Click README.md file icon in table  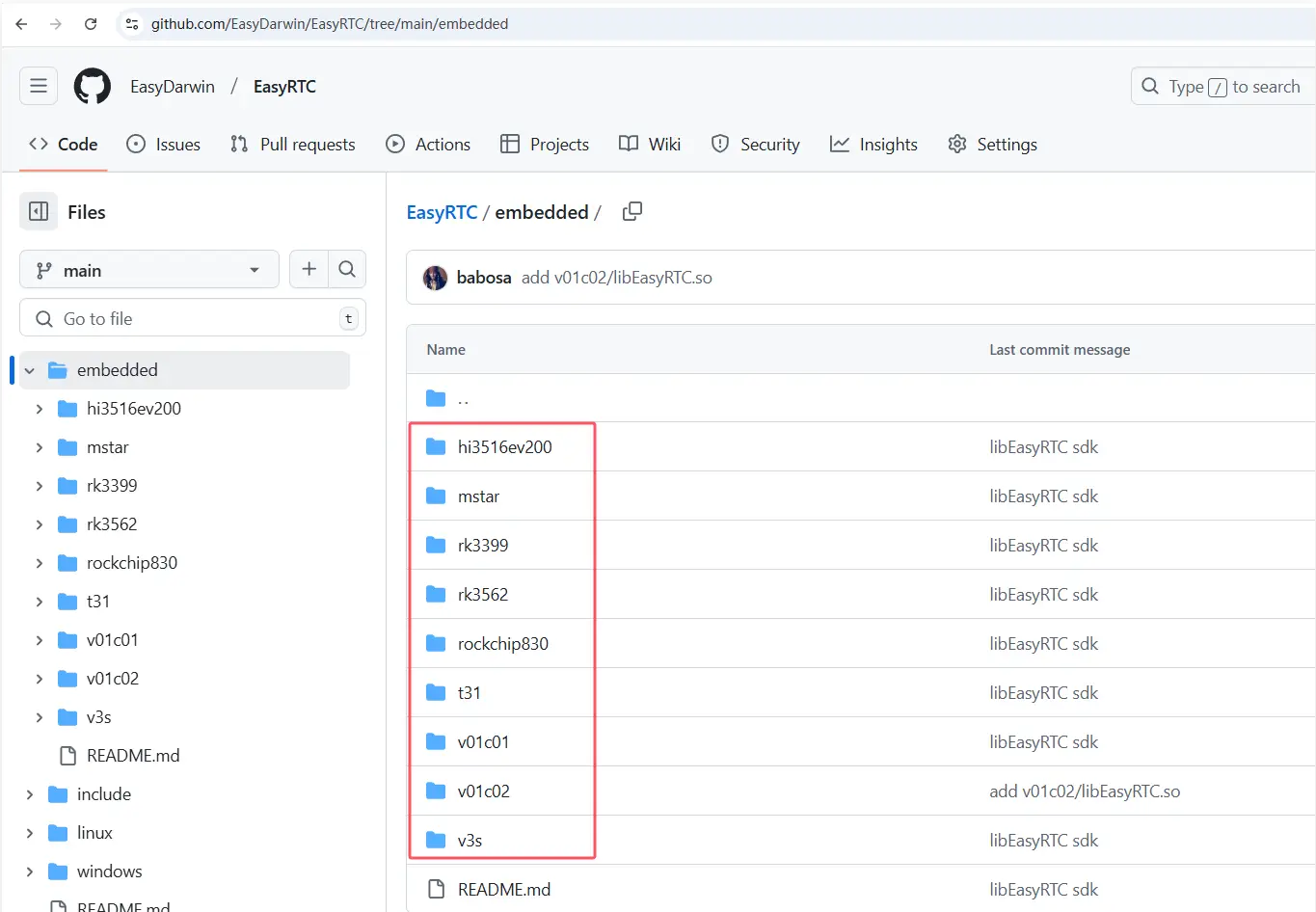436,889
